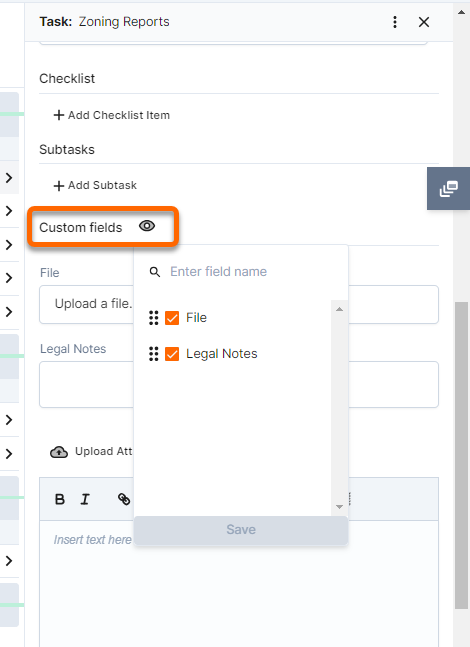Click the search magnifier in field popup
This screenshot has width=470, height=647.
click(x=155, y=272)
